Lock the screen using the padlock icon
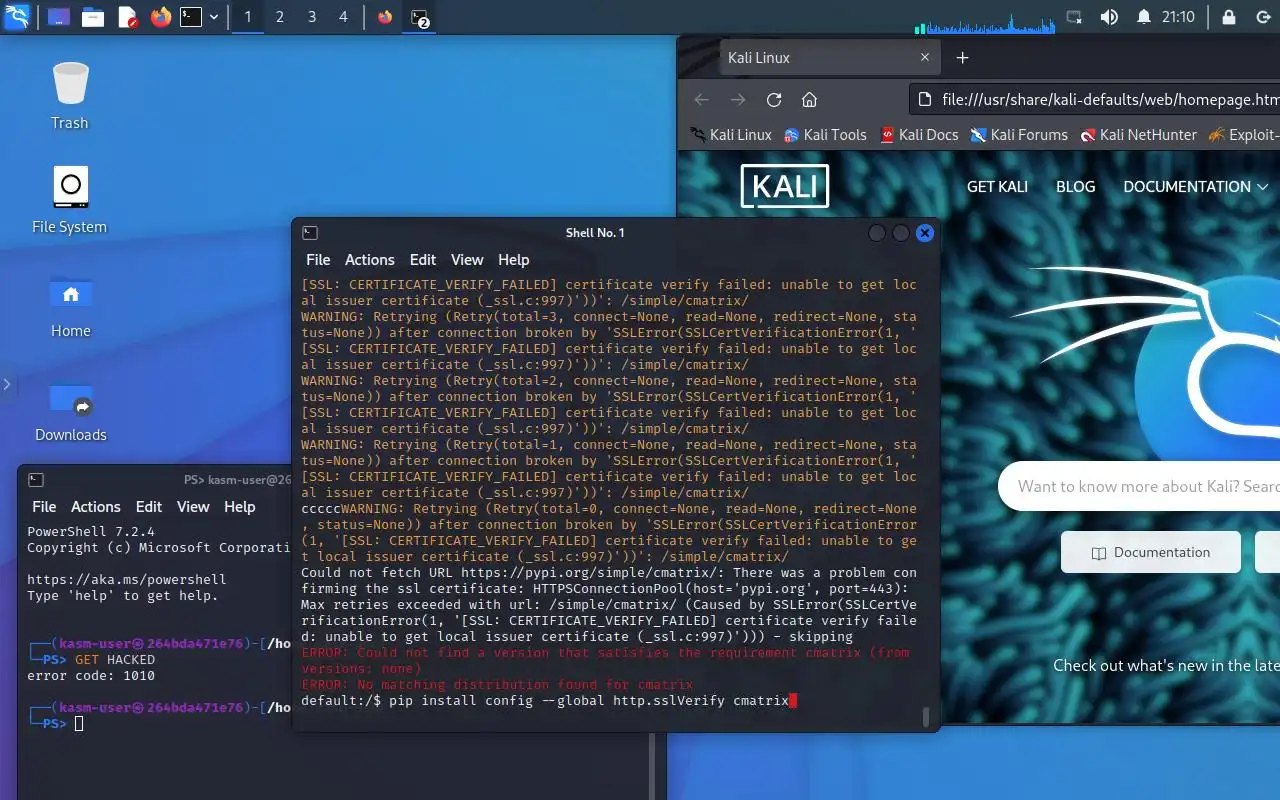1280x800 pixels. coord(1229,17)
